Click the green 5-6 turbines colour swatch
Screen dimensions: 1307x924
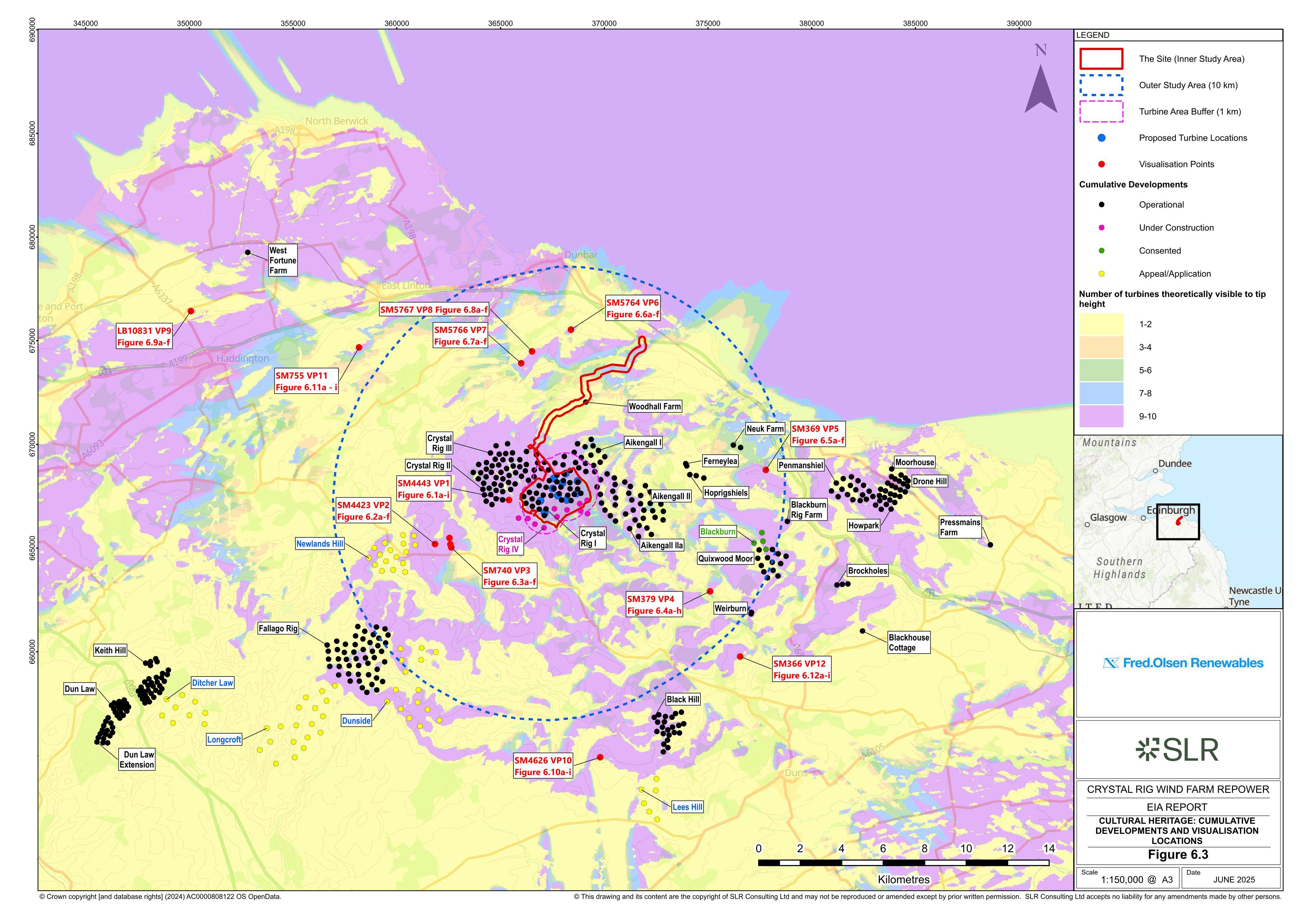[1102, 370]
